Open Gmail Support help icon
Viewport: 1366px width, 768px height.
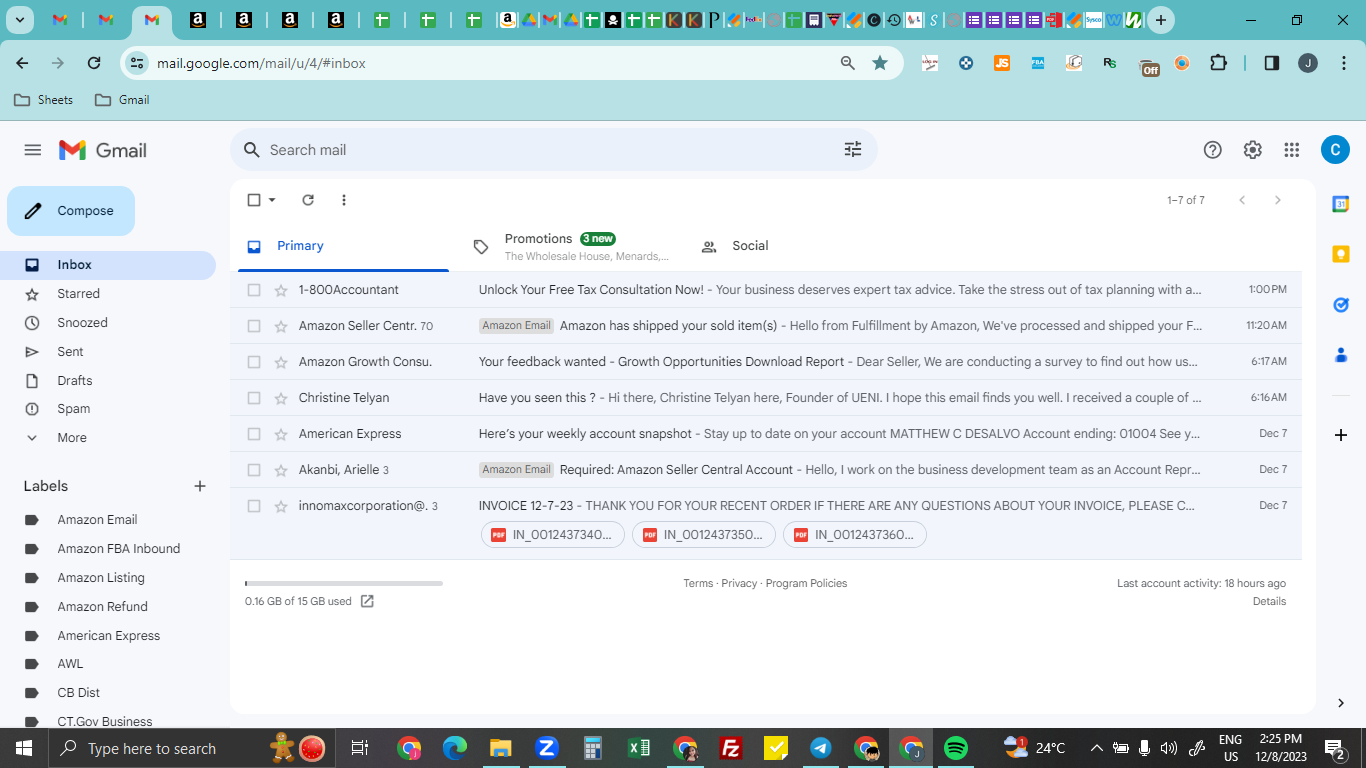(1213, 150)
